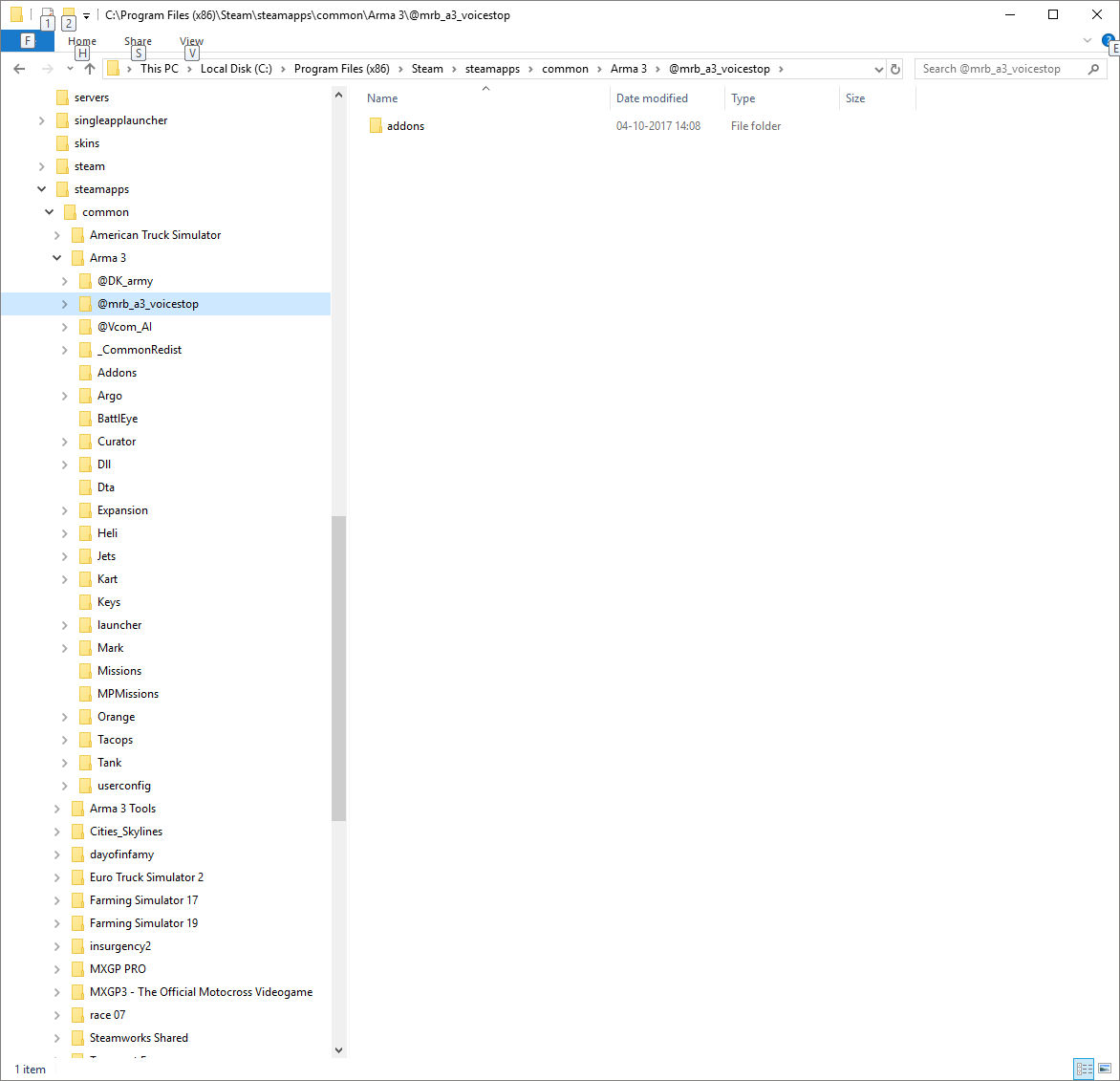Select Farming Simulator 19 folder
The height and width of the screenshot is (1081, 1120).
coord(143,922)
